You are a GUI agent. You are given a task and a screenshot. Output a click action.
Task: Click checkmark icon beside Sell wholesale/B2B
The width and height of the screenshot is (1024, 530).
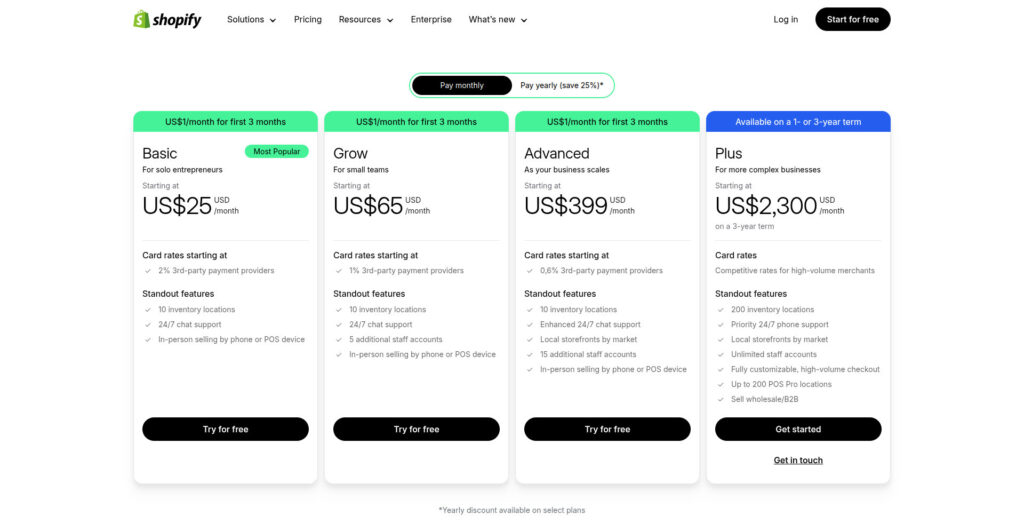tap(721, 399)
